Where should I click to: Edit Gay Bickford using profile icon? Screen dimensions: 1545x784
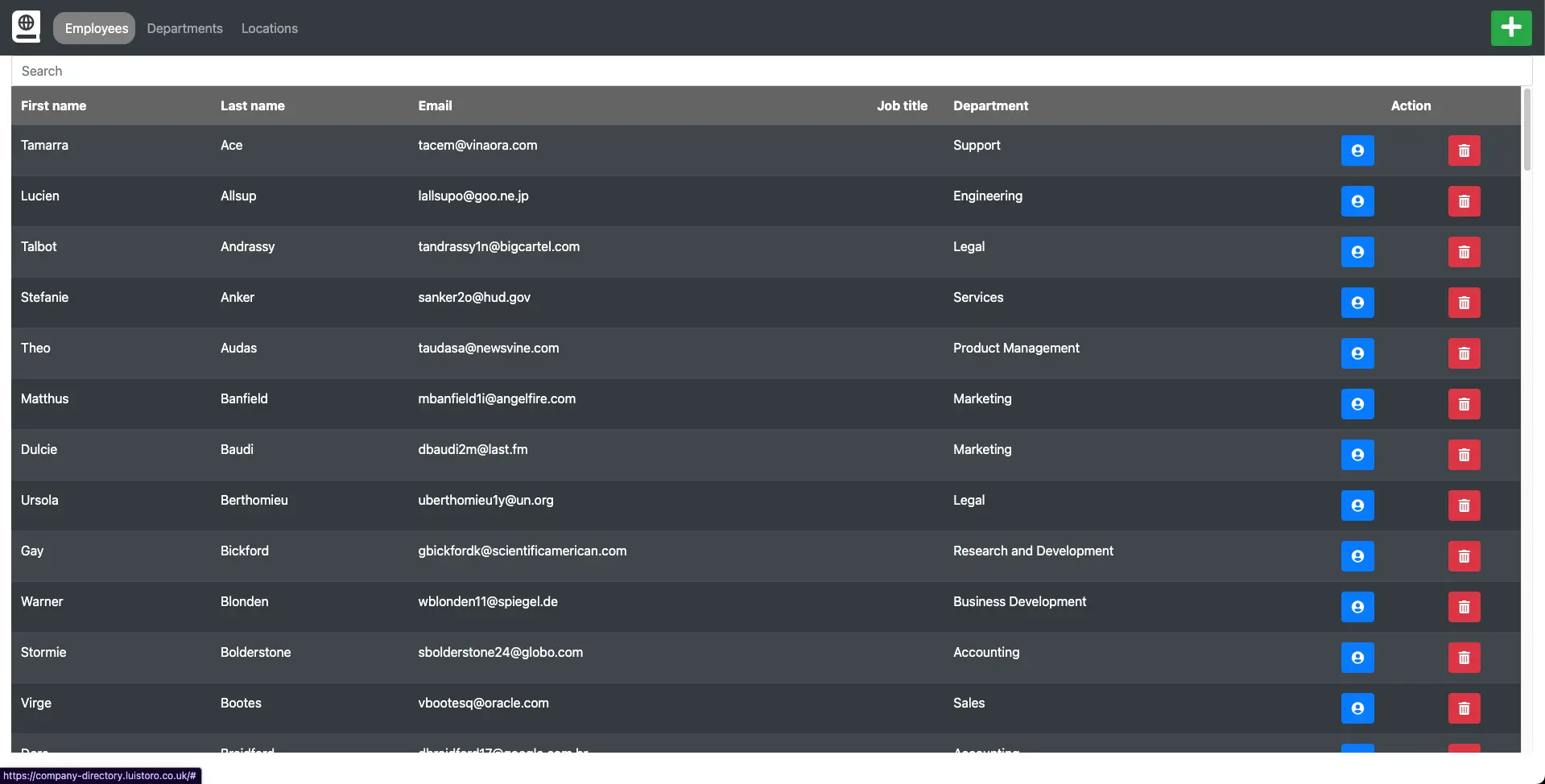point(1357,556)
